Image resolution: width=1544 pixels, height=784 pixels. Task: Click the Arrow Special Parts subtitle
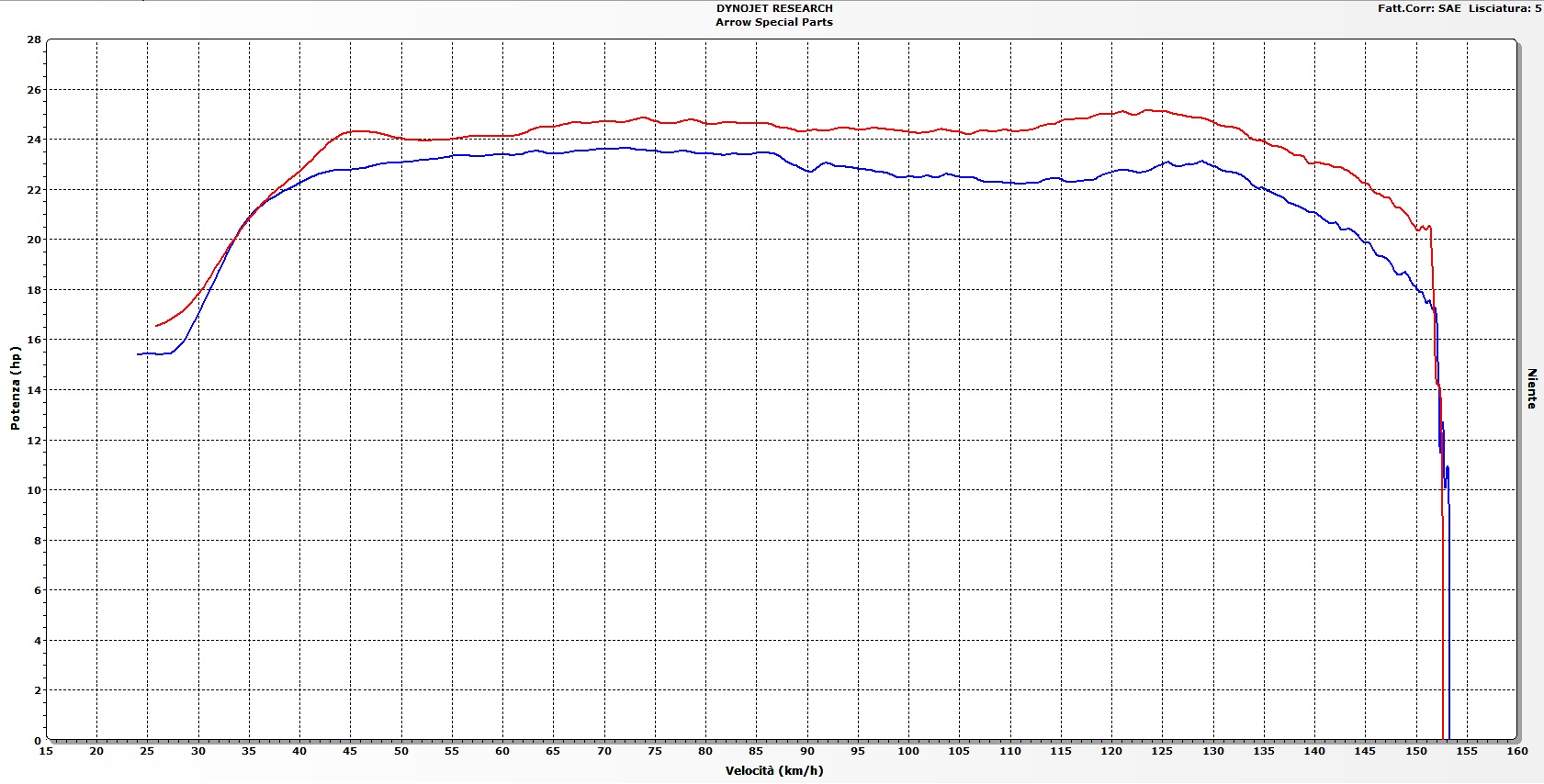pos(774,22)
